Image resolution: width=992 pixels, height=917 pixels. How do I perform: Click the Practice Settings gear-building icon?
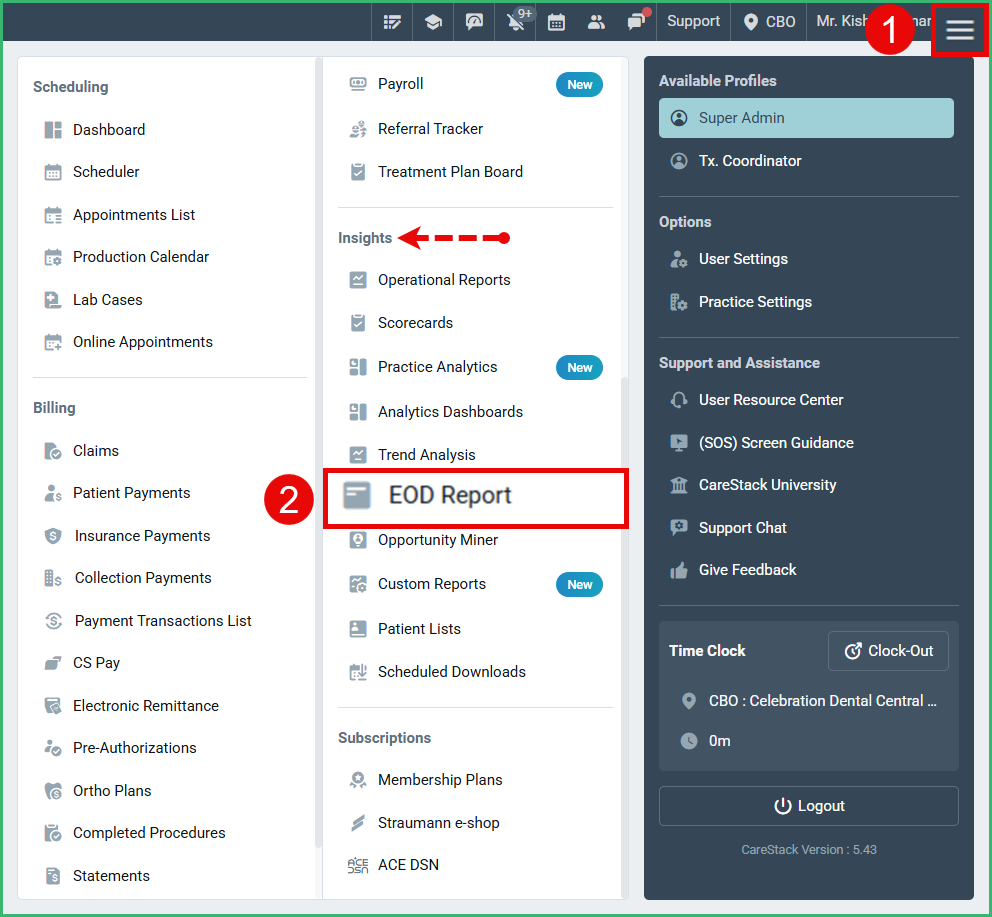point(679,302)
